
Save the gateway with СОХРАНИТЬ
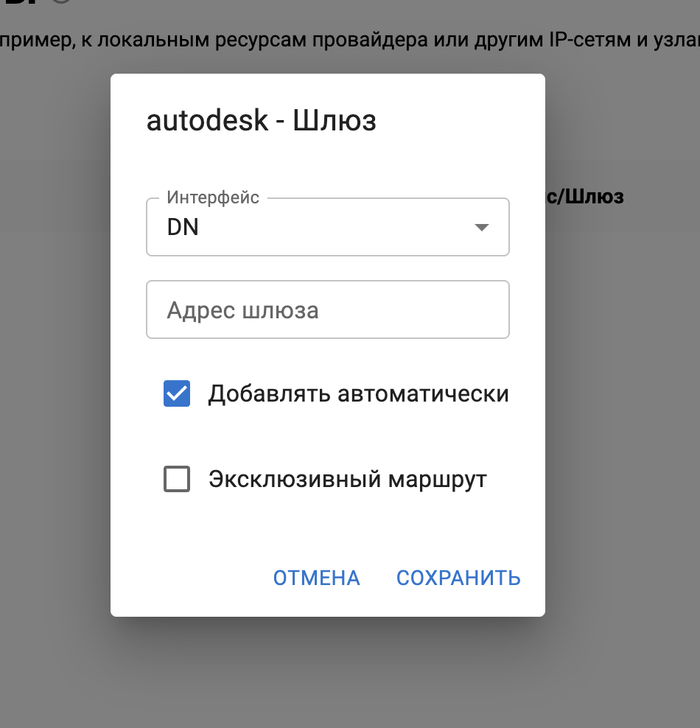click(x=458, y=578)
